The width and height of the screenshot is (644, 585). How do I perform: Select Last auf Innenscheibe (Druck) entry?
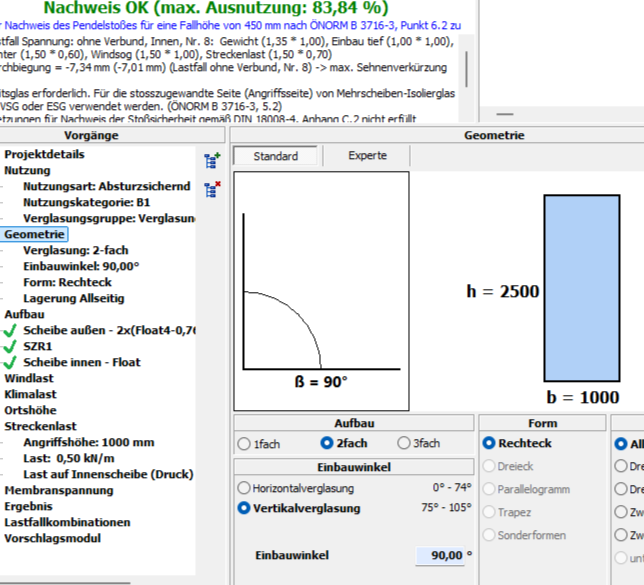(x=108, y=474)
